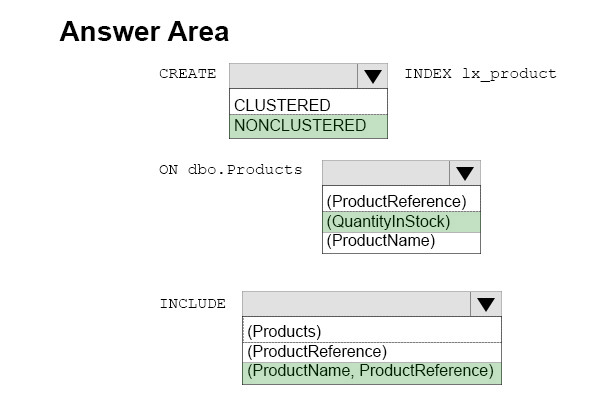Click the INDEX lx_product text
The width and height of the screenshot is (599, 403).
(x=481, y=74)
